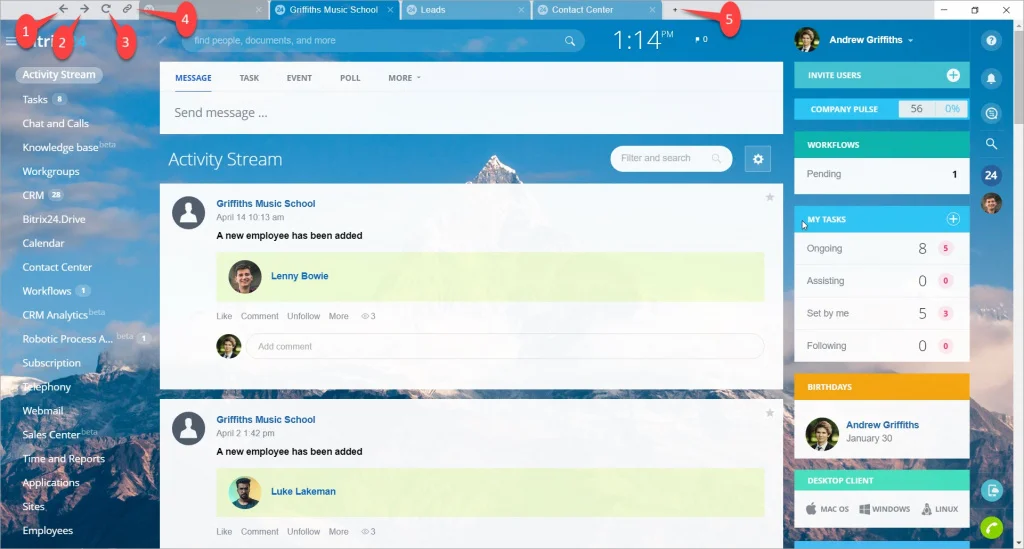Open notifications bell icon
Screen dimensions: 1024x549
coord(991,78)
